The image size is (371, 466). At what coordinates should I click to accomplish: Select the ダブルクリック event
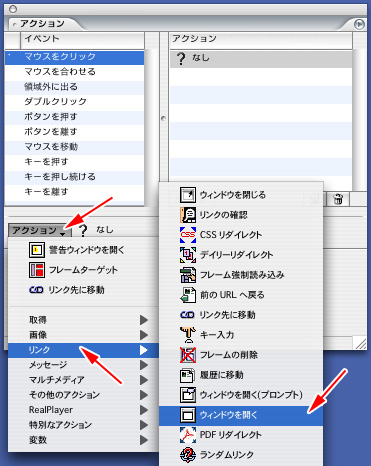[75, 102]
